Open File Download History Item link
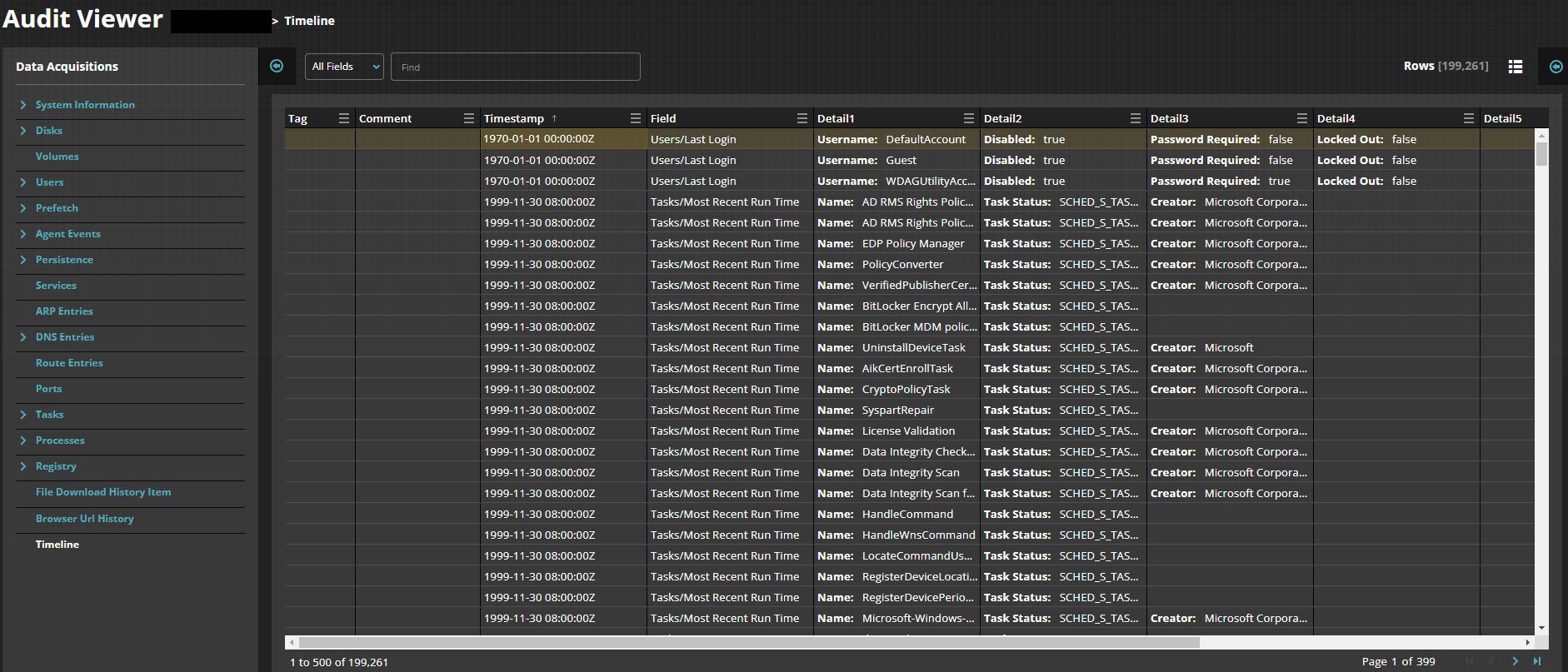 [x=102, y=492]
